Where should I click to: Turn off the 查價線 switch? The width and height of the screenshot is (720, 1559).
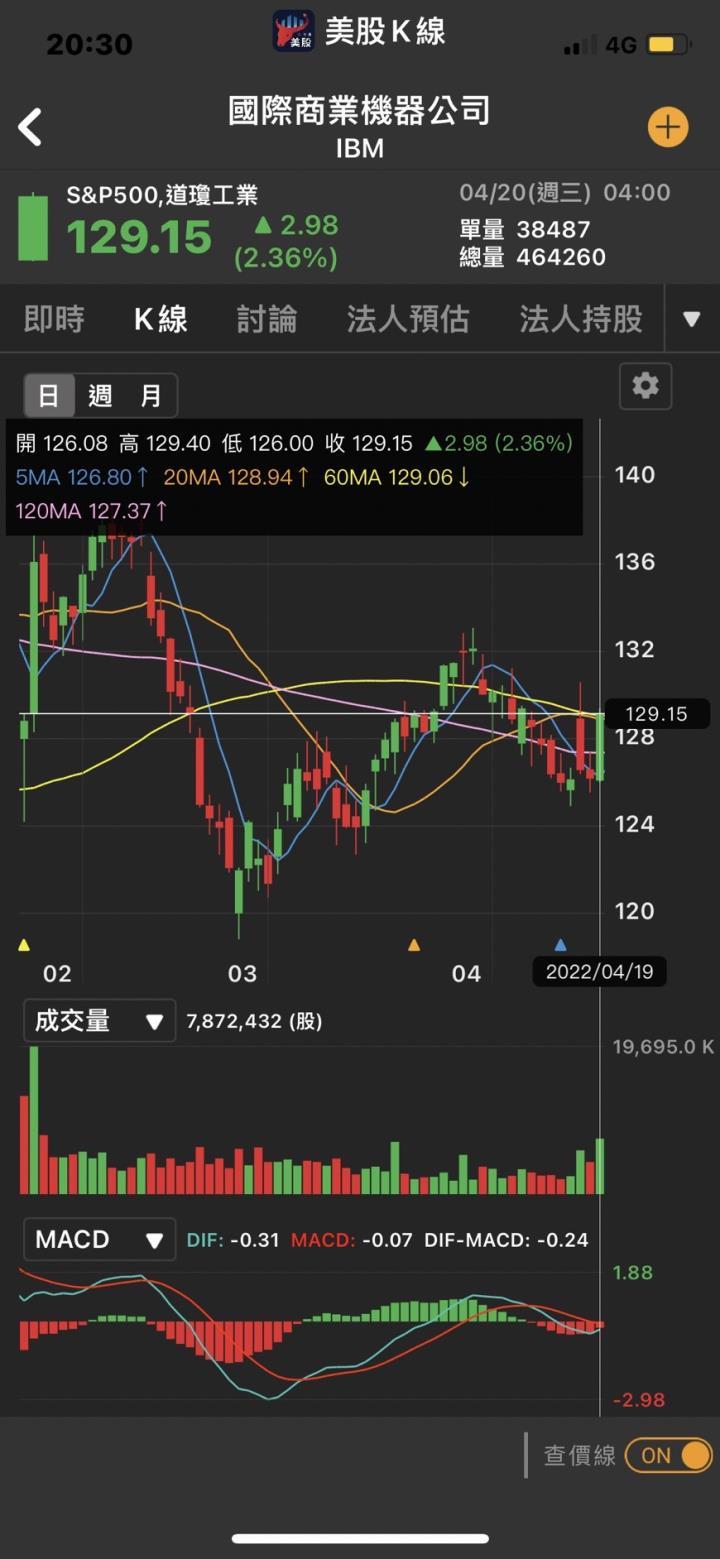(669, 1455)
